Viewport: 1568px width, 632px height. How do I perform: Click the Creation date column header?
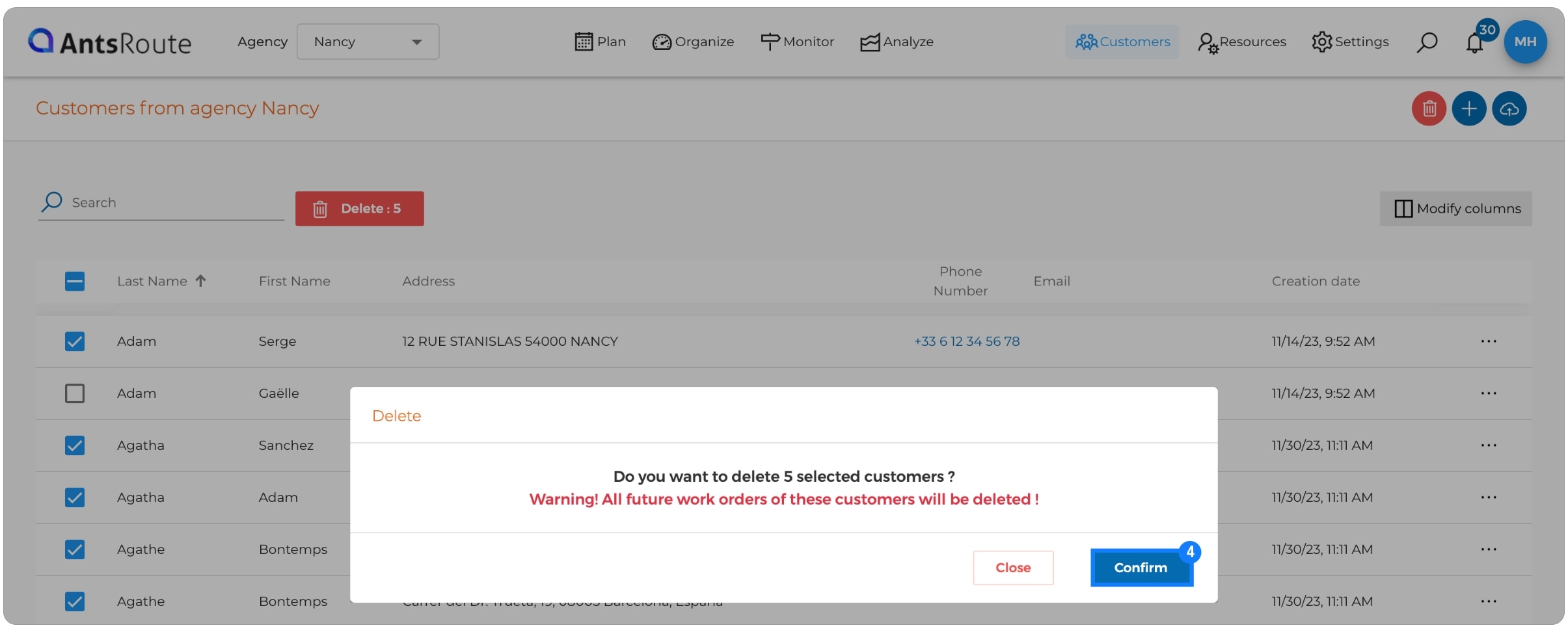click(x=1316, y=281)
